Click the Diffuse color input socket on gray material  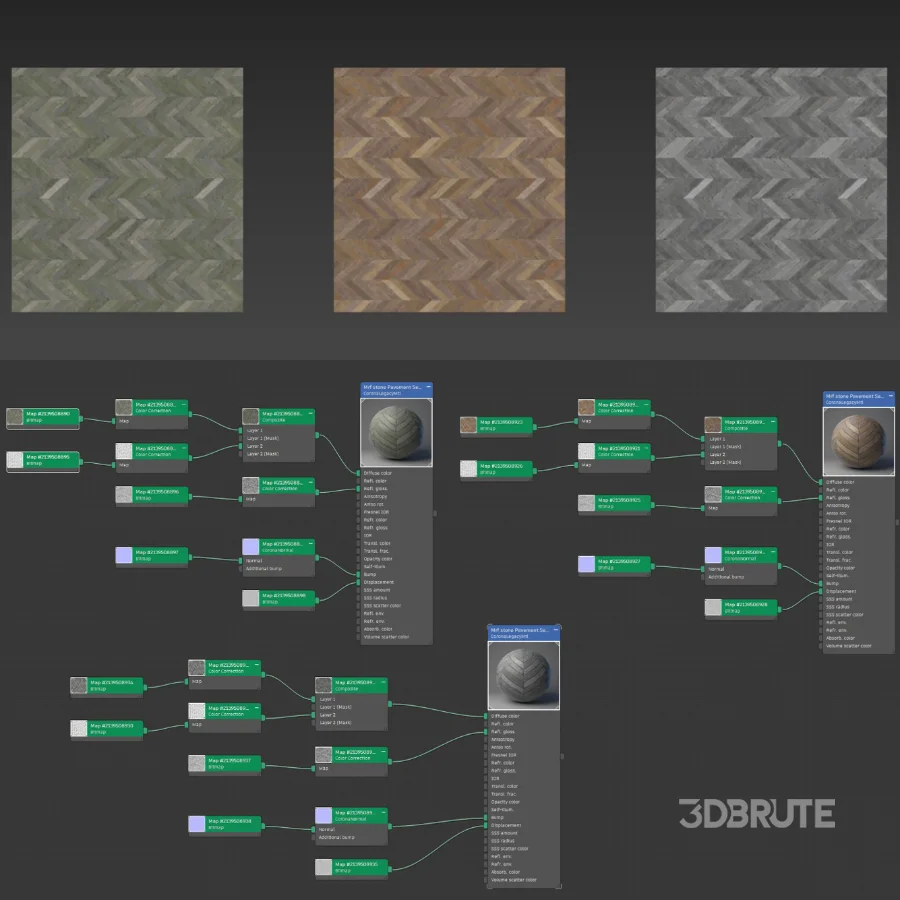[x=486, y=716]
